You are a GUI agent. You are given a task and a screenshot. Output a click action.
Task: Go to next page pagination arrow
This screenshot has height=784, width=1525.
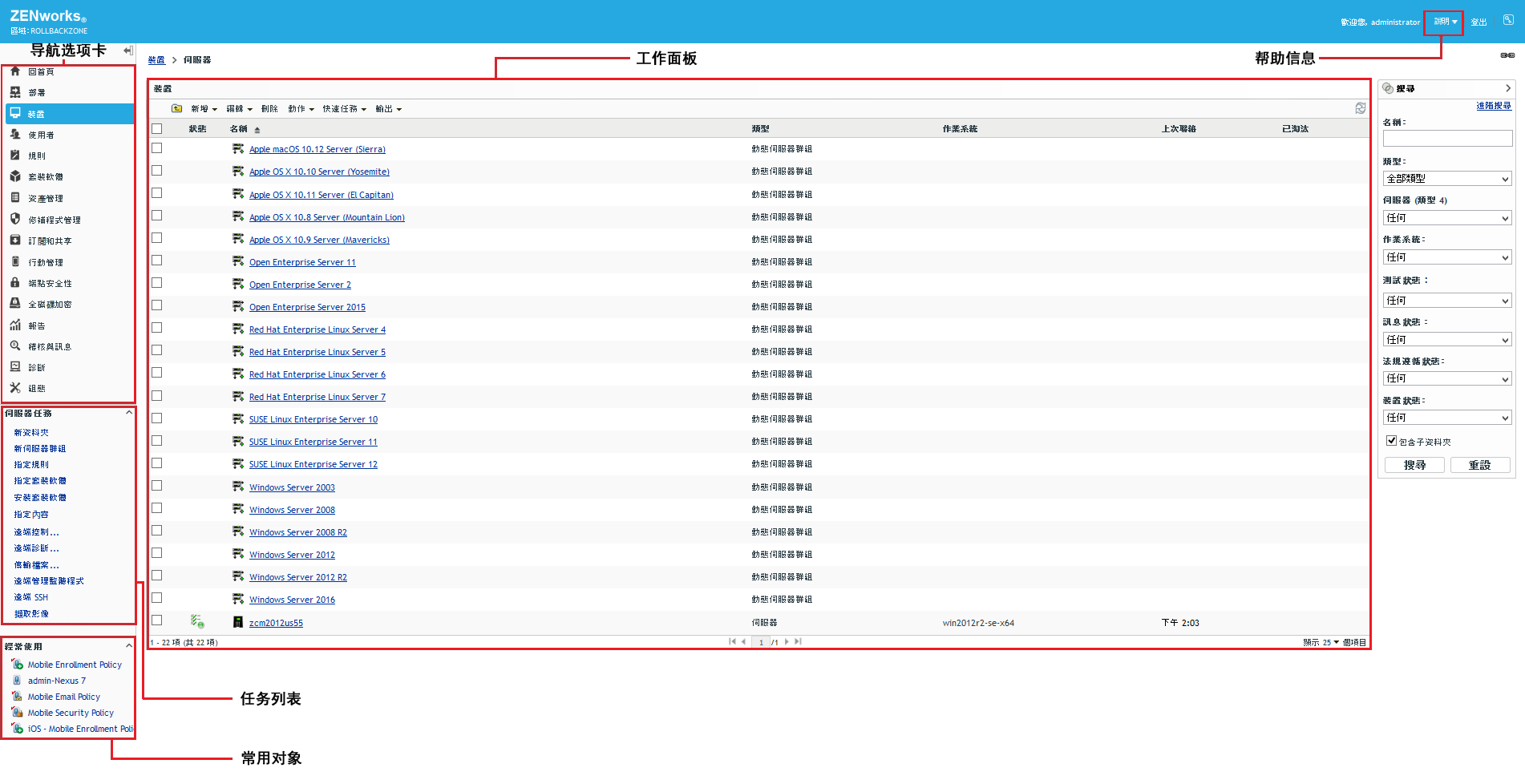point(787,641)
